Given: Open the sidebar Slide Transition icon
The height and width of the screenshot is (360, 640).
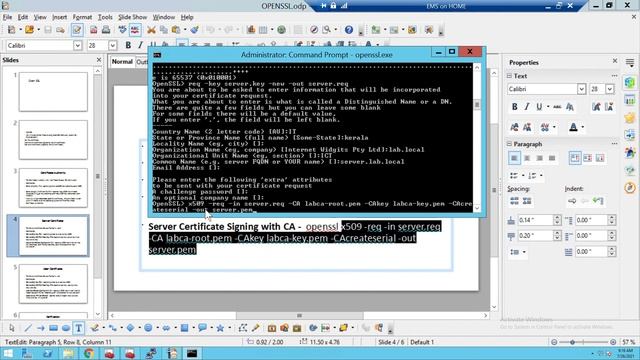Looking at the screenshot, I should [x=630, y=135].
